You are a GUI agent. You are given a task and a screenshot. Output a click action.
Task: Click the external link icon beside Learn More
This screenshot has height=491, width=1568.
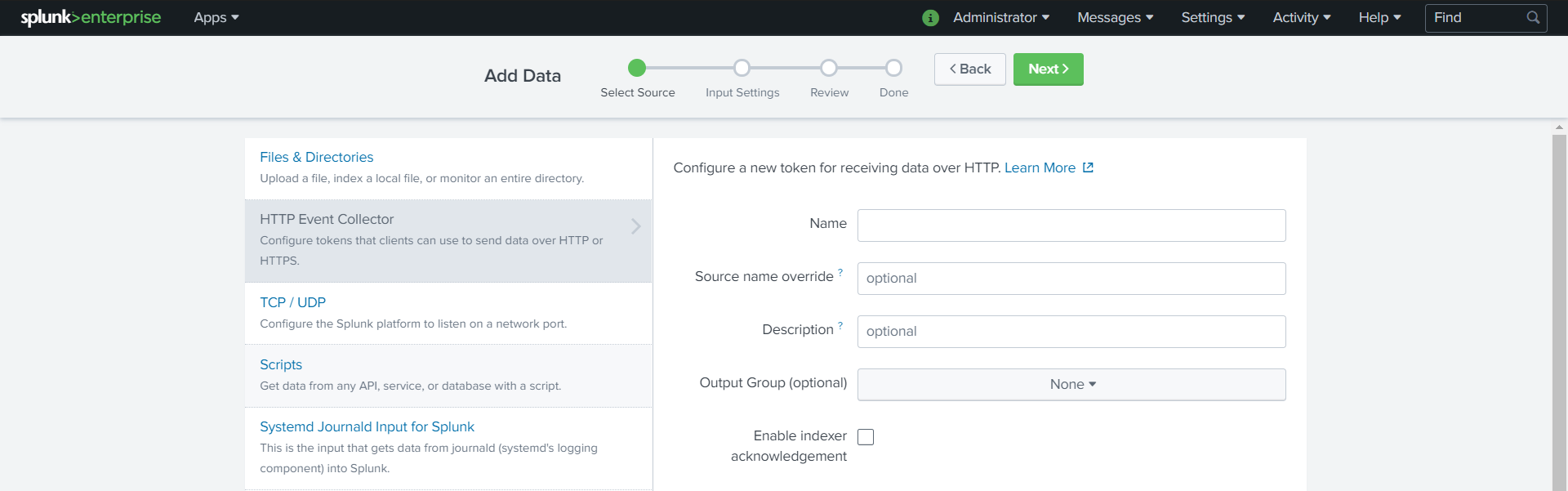click(1088, 167)
